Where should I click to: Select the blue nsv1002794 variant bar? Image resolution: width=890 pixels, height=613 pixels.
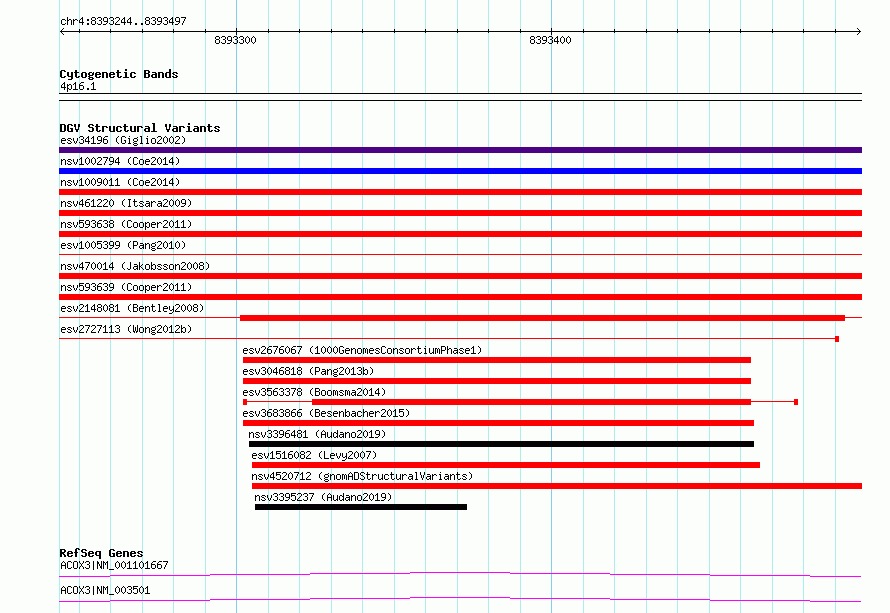click(x=460, y=171)
